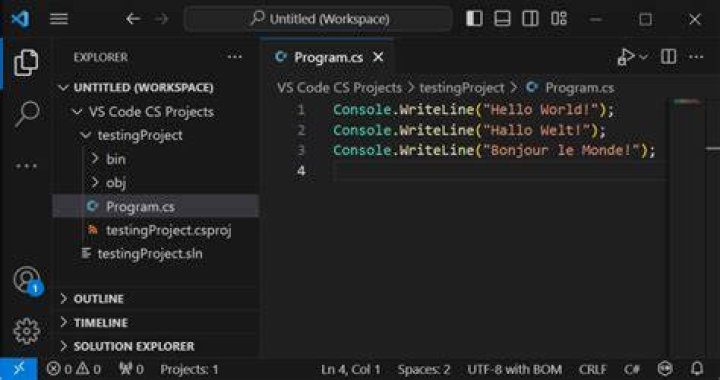Viewport: 720px width, 380px height.
Task: Open Explorer views and more actions ellipsis
Action: point(235,57)
